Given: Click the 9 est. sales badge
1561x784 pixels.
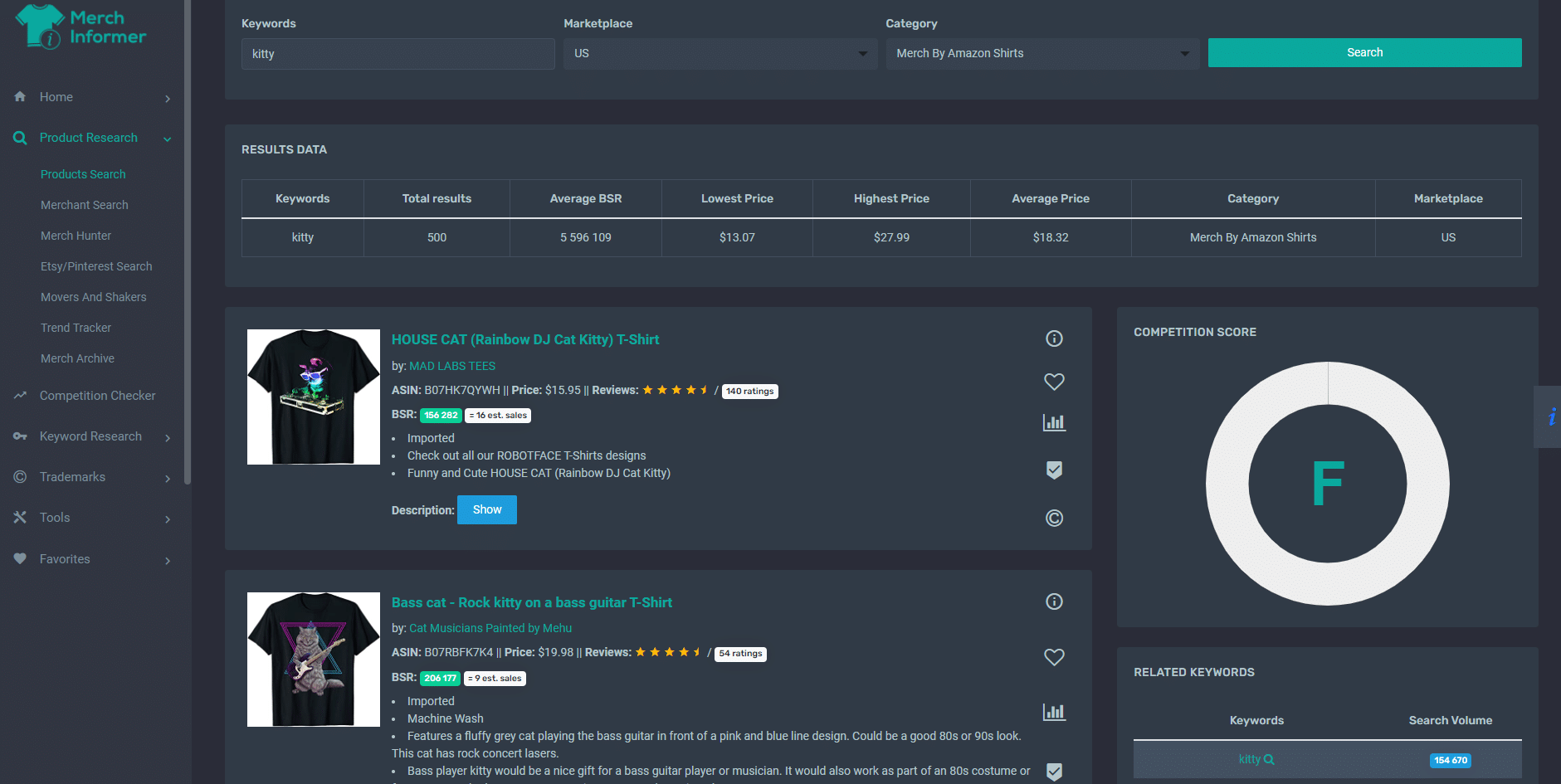Looking at the screenshot, I should [495, 678].
